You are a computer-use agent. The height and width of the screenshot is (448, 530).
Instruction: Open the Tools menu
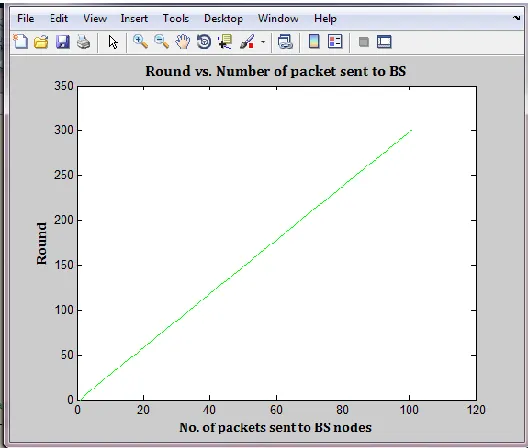tap(175, 18)
